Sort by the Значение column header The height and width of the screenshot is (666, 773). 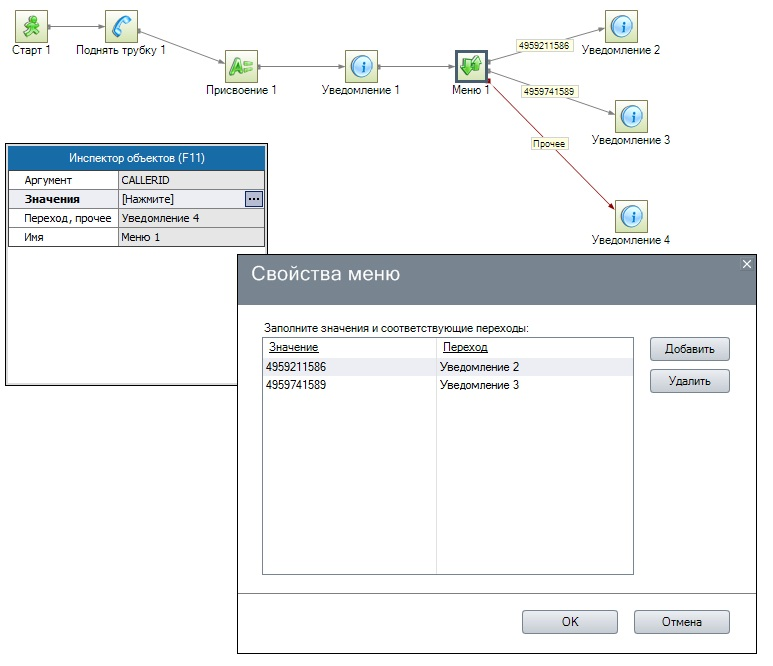point(294,347)
